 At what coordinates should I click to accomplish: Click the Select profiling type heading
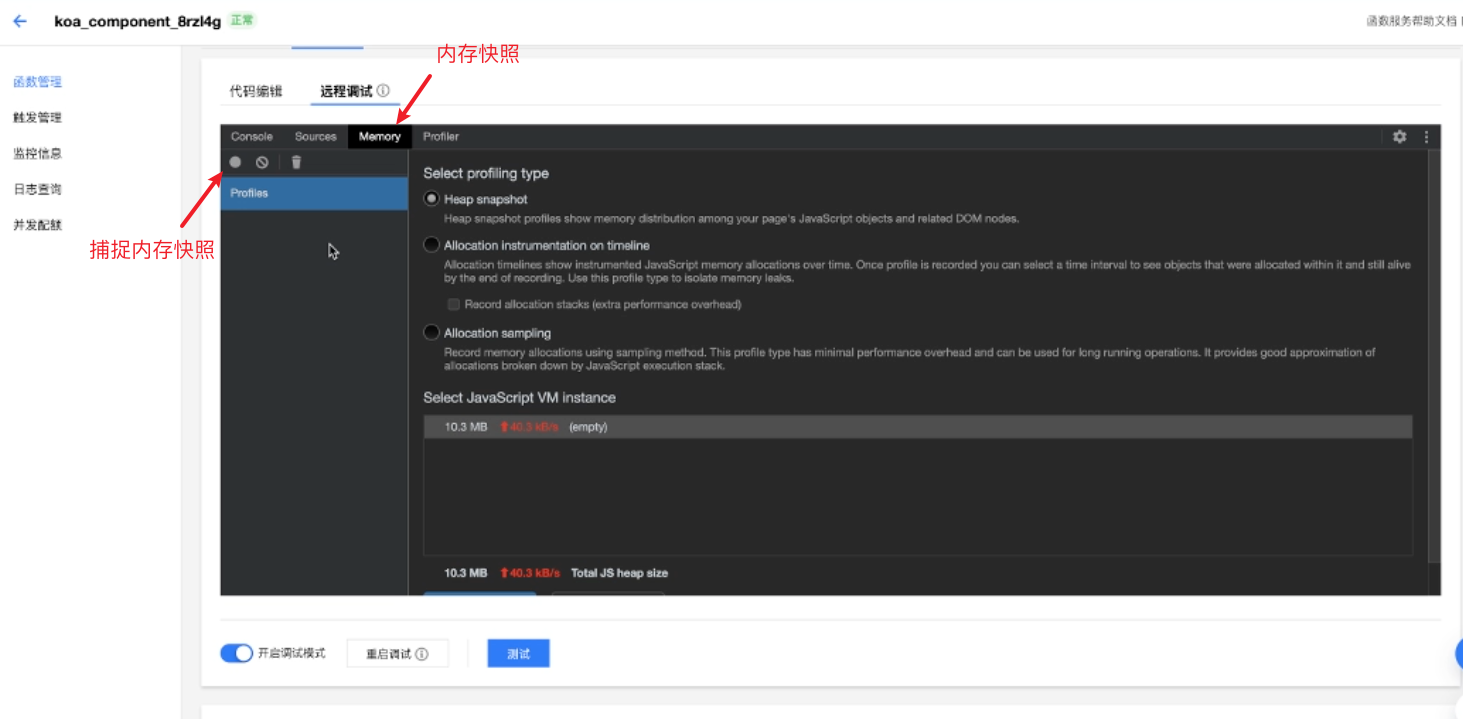[486, 173]
